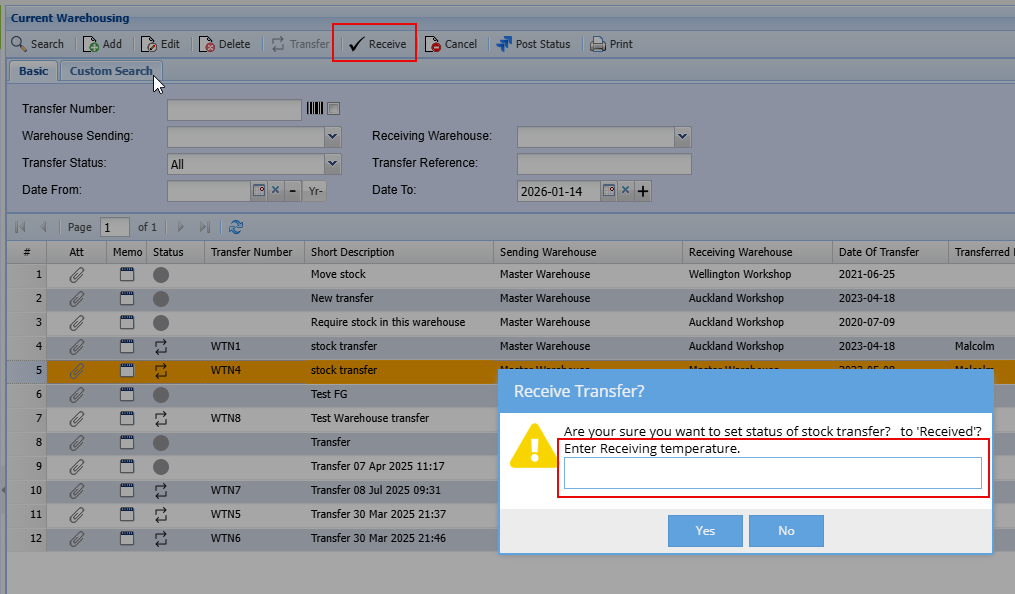Sort by Sending Warehouse column header
The width and height of the screenshot is (1015, 594).
point(588,252)
